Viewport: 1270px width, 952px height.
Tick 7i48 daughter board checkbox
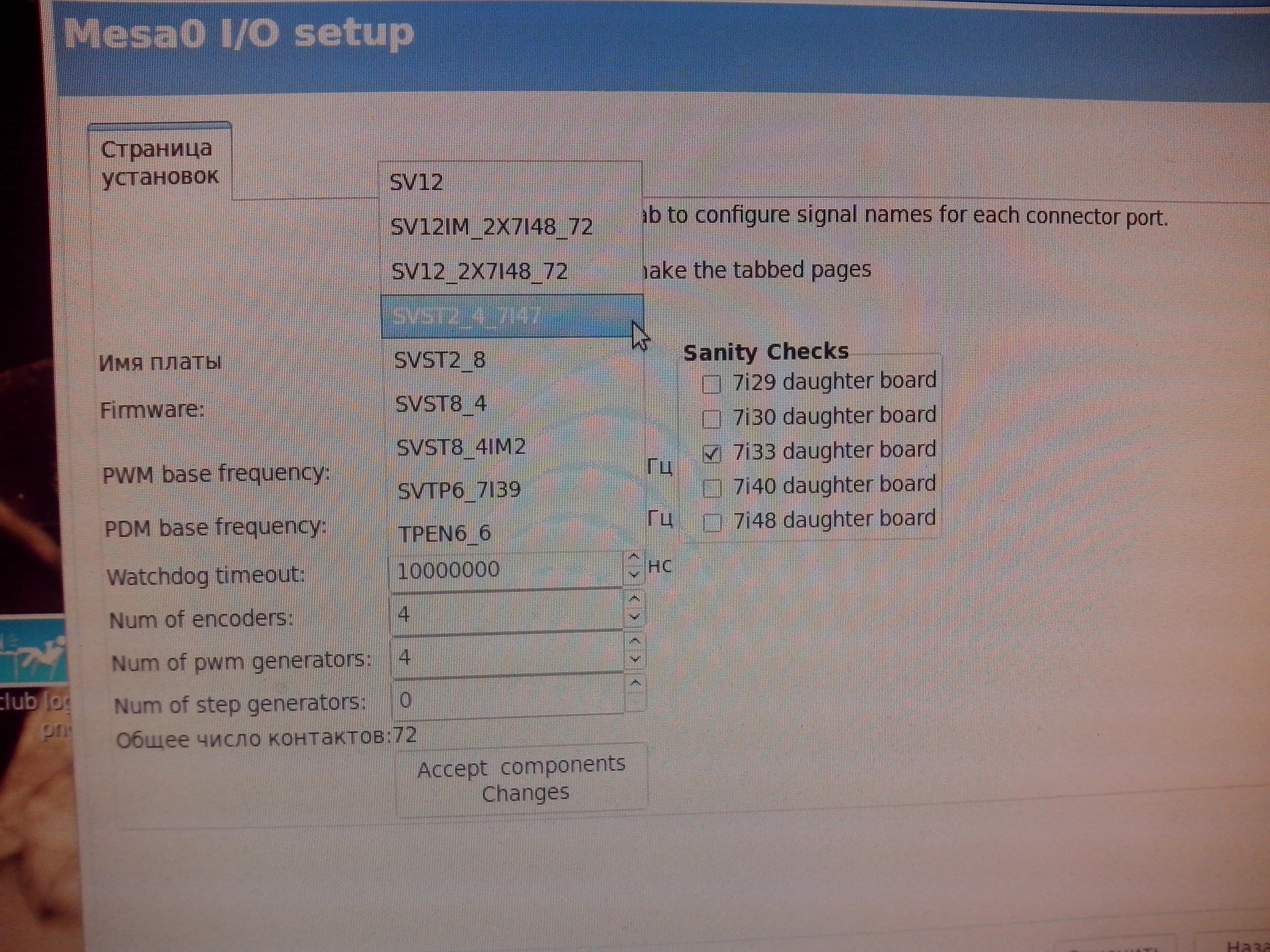712,523
